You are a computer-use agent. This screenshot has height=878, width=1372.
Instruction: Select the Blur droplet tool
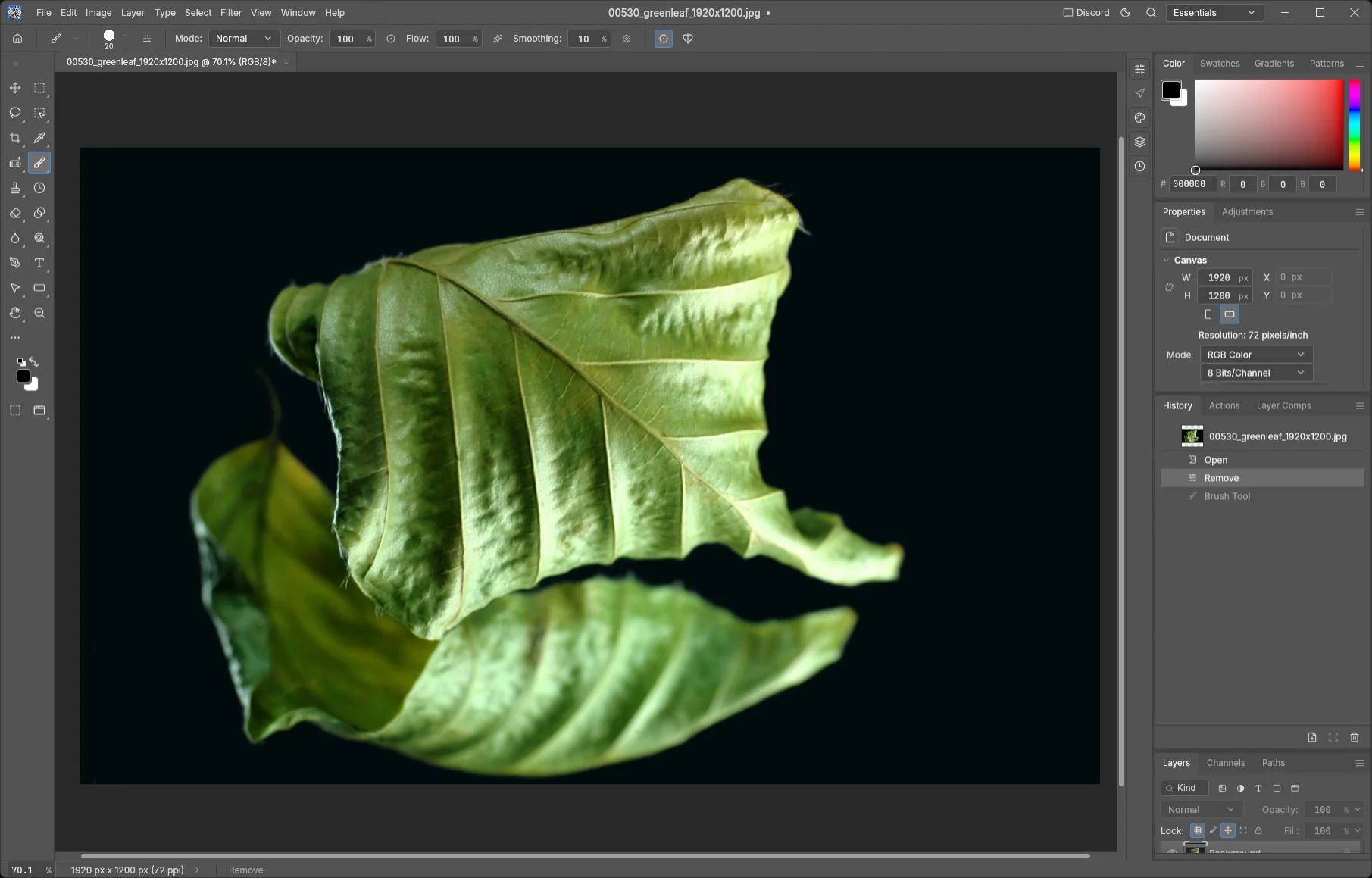pos(15,238)
